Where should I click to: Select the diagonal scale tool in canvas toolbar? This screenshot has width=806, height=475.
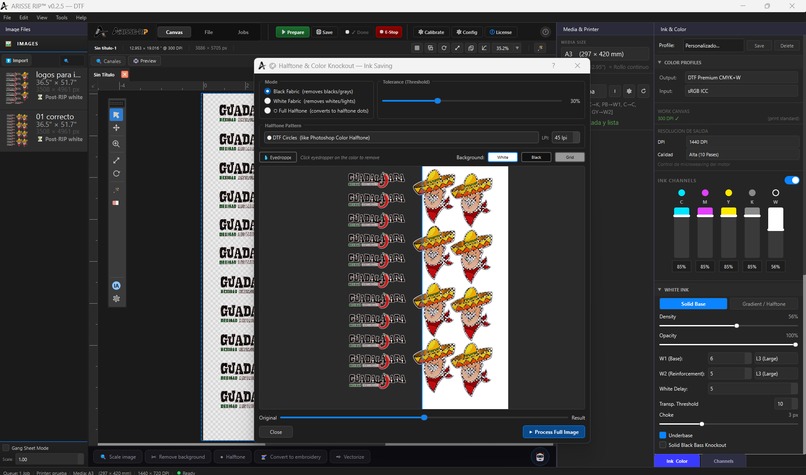tap(116, 160)
